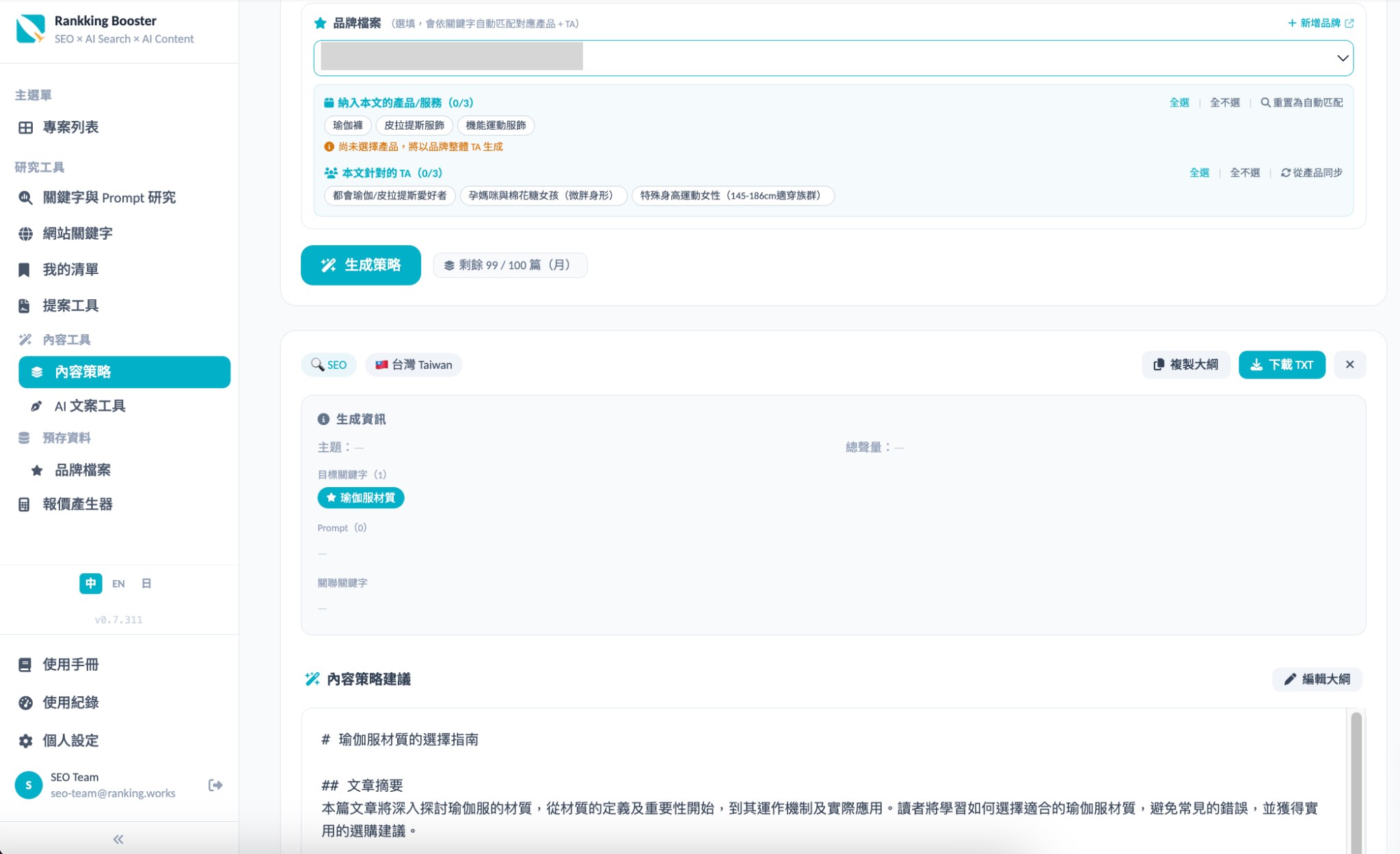This screenshot has width=1400, height=854.
Task: Switch language to 中
Action: (x=91, y=583)
